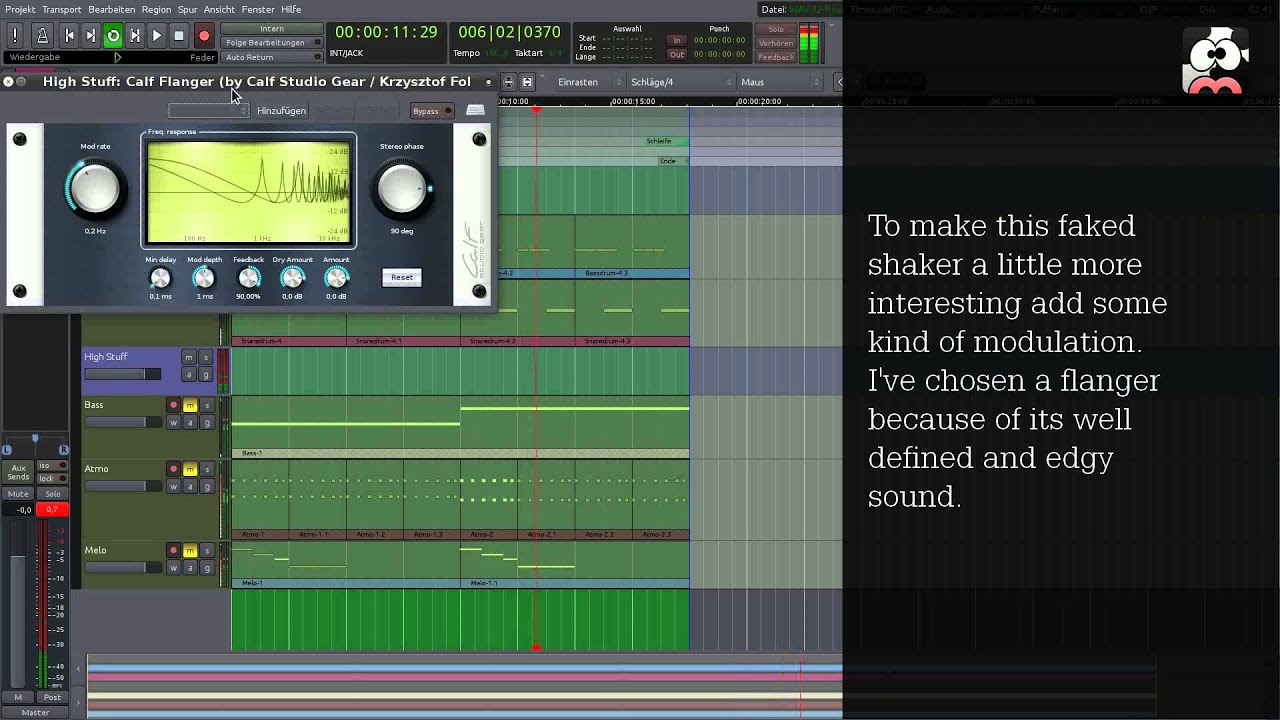Image resolution: width=1280 pixels, height=720 pixels.
Task: Open the Maus edit point dropdown
Action: (x=780, y=82)
